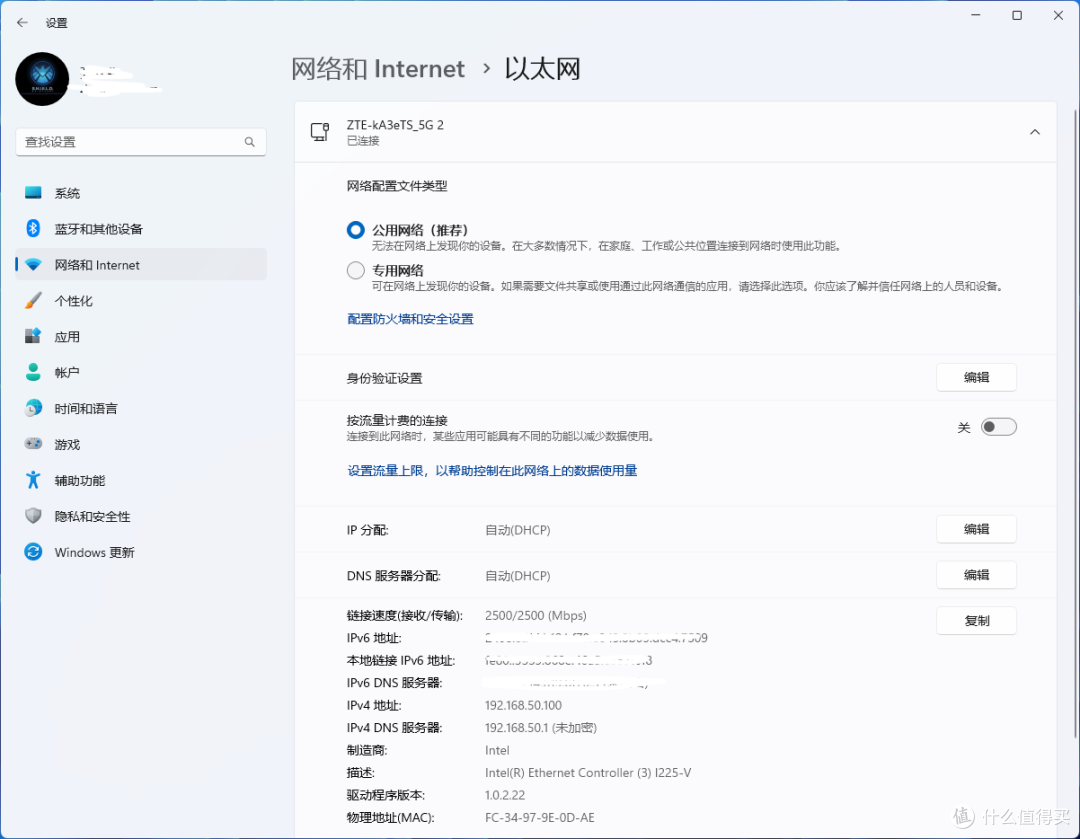
Task: Click the 网络和 Internet breadcrumb
Action: point(377,69)
